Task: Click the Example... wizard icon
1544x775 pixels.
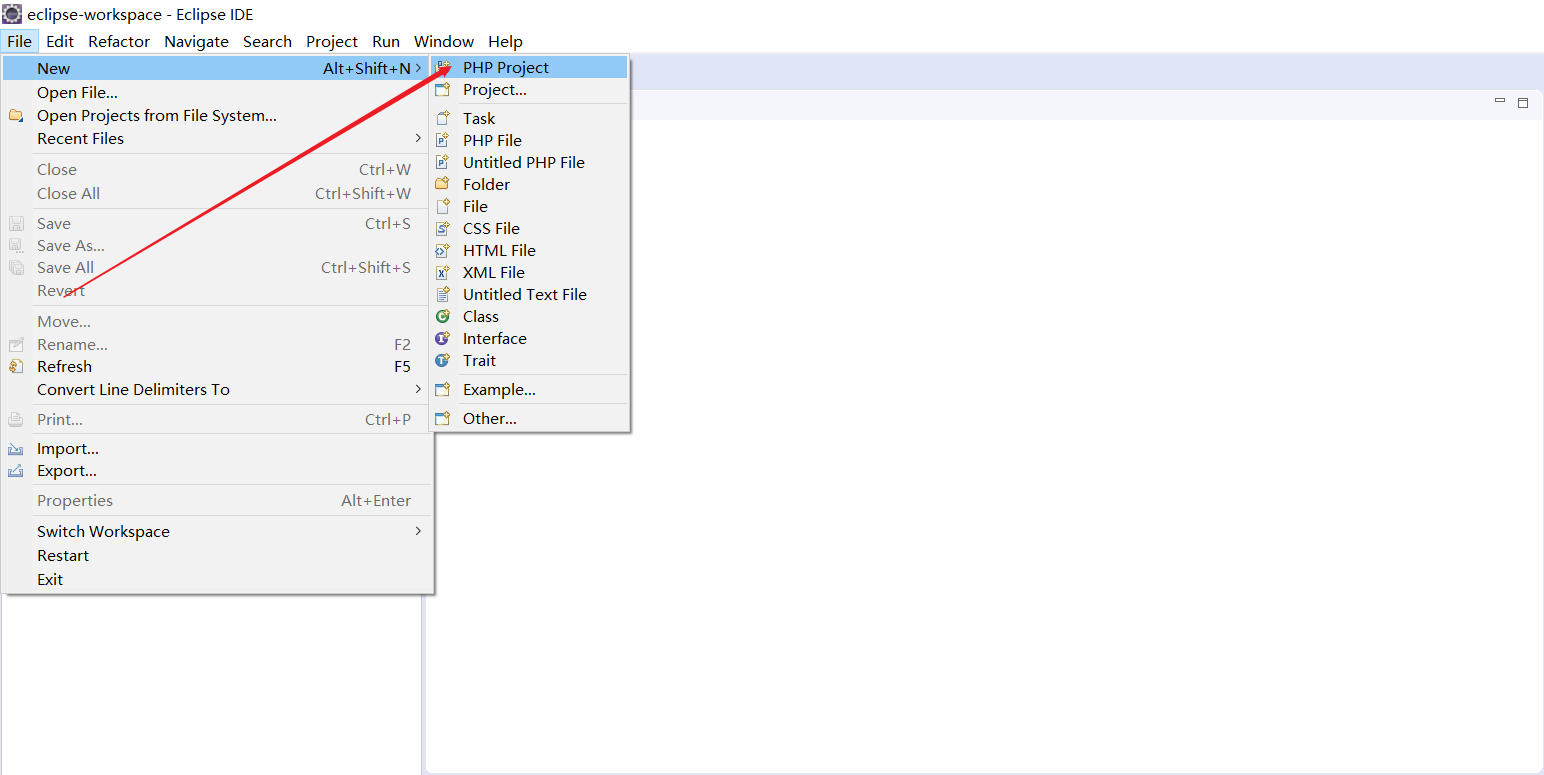Action: pyautogui.click(x=443, y=390)
